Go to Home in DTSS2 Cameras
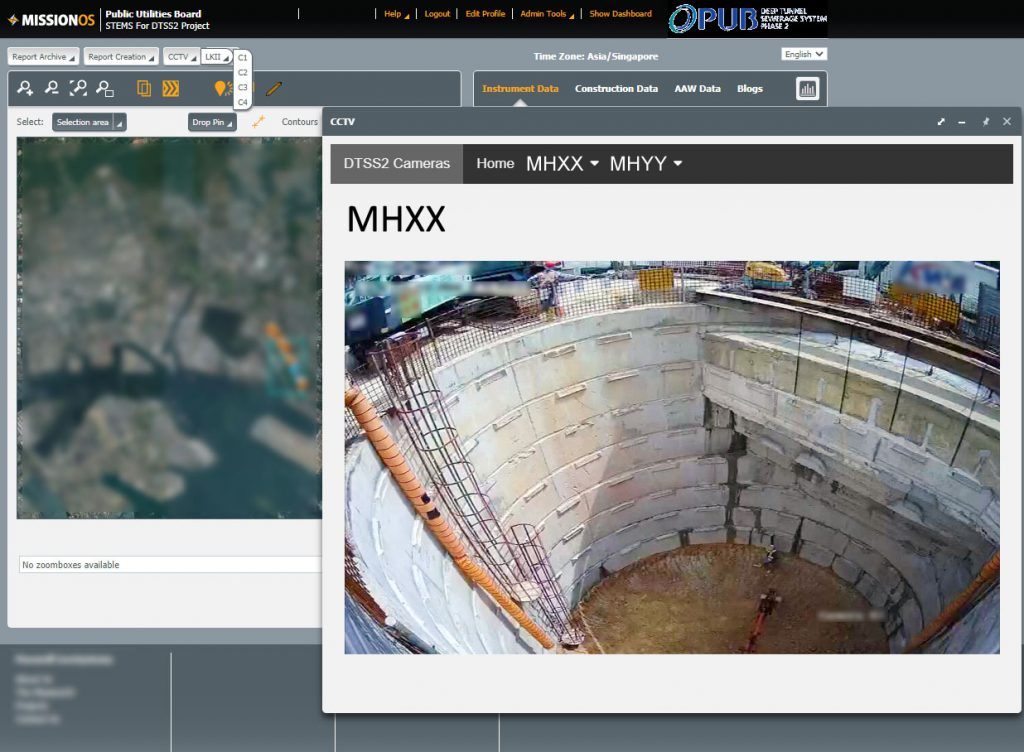 (x=495, y=164)
